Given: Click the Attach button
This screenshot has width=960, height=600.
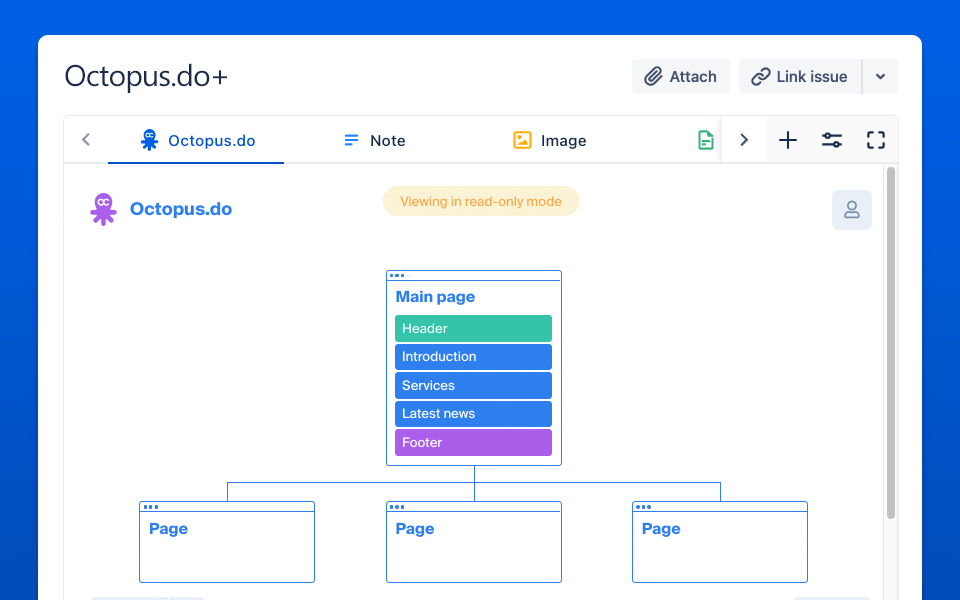Looking at the screenshot, I should pos(681,77).
